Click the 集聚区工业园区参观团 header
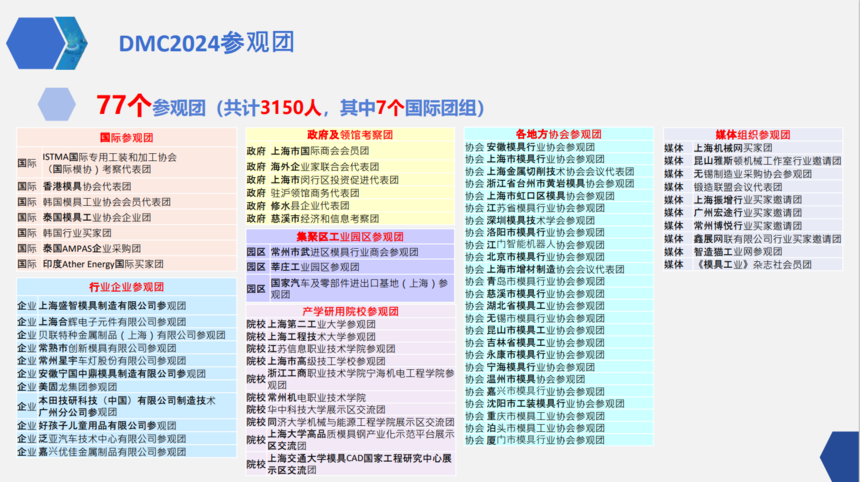 [349, 236]
